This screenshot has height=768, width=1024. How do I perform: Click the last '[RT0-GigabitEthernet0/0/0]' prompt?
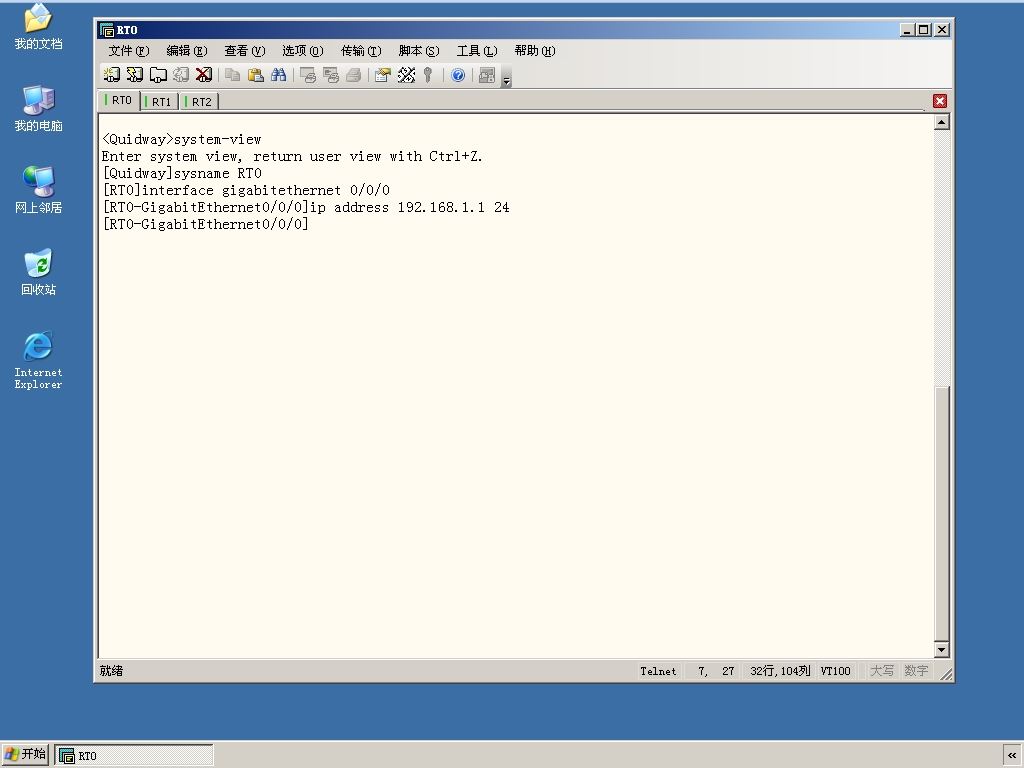click(x=205, y=224)
